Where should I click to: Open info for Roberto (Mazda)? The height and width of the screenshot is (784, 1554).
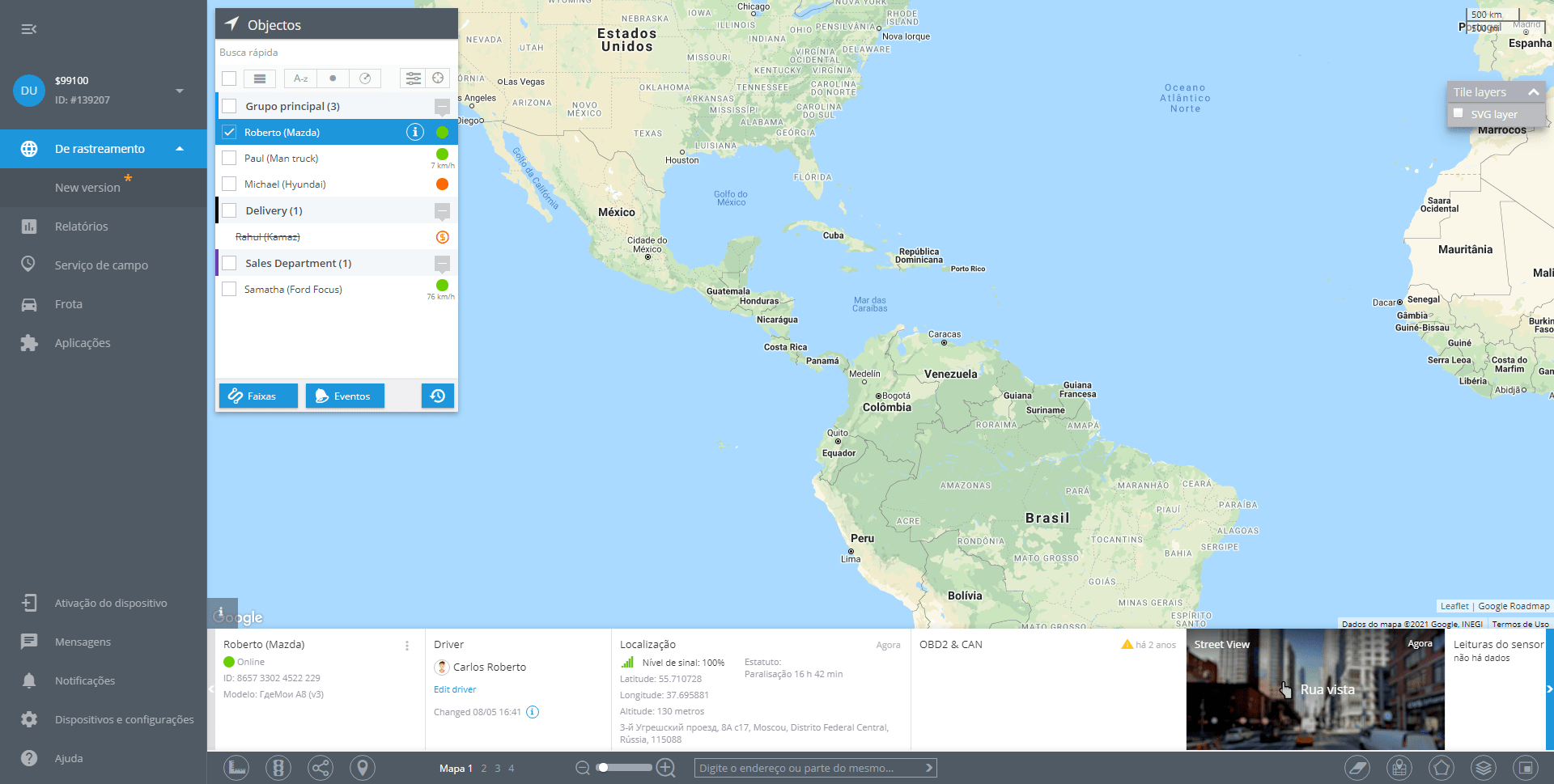tap(415, 132)
